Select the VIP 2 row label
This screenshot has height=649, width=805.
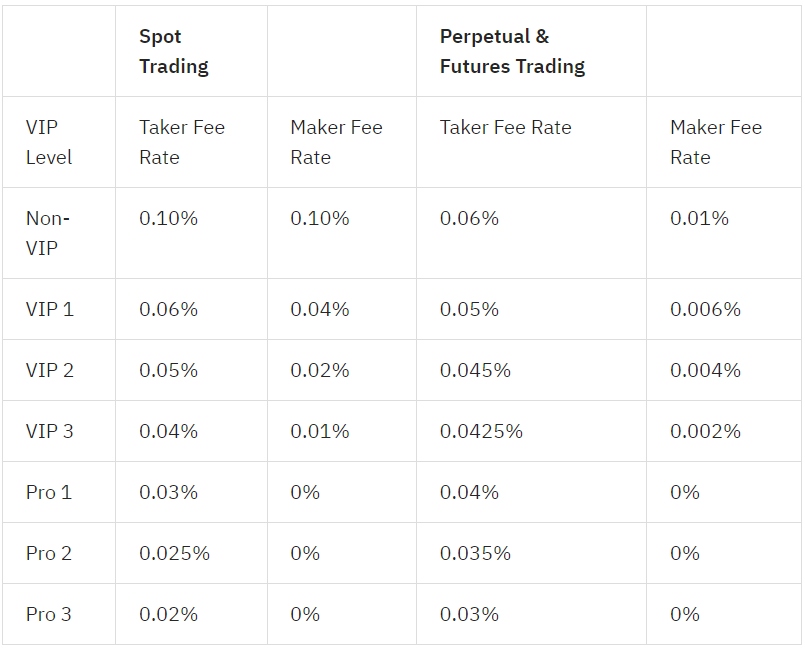coord(50,370)
